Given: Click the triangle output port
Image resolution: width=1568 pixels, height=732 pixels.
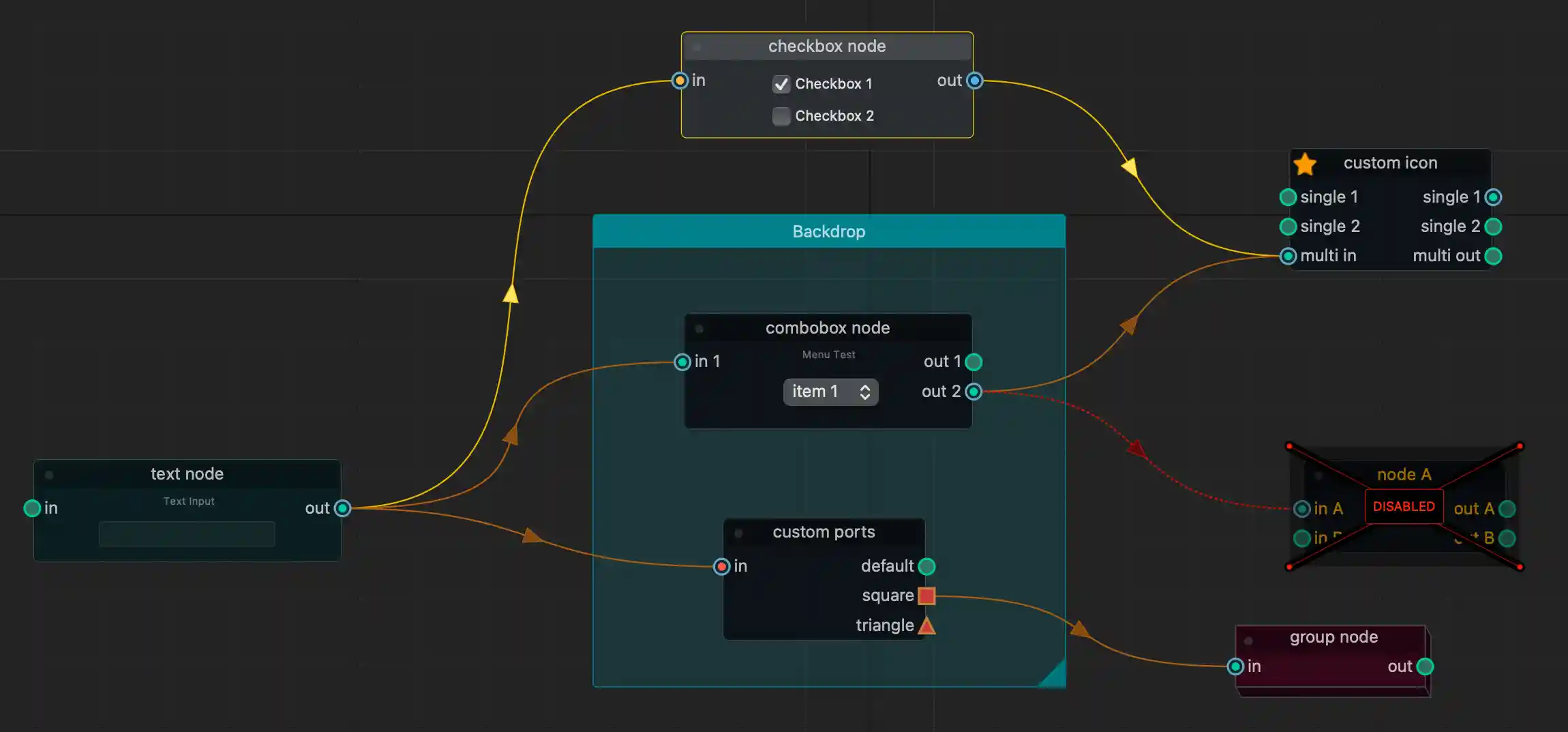Looking at the screenshot, I should (x=926, y=626).
